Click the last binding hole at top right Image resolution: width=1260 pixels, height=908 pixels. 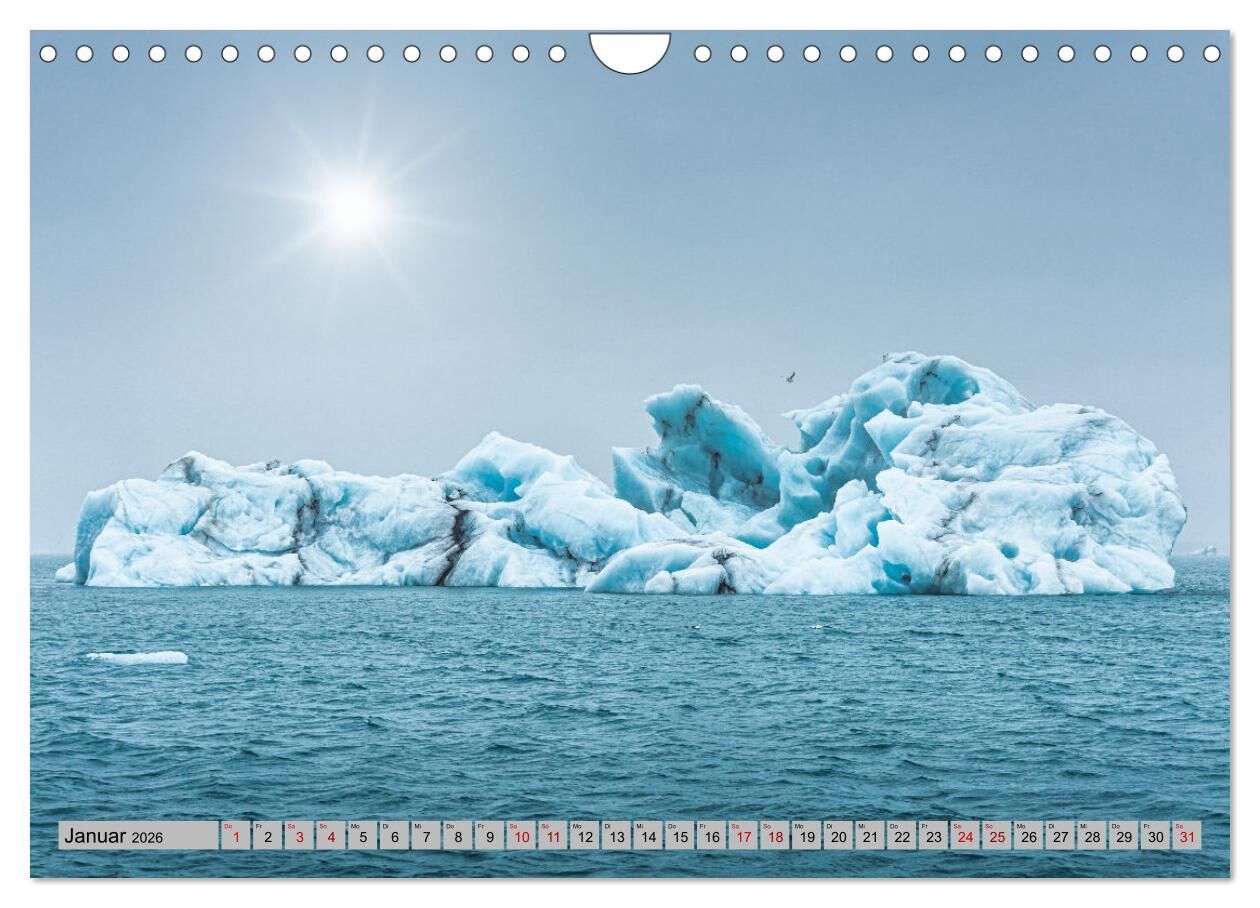click(1211, 53)
